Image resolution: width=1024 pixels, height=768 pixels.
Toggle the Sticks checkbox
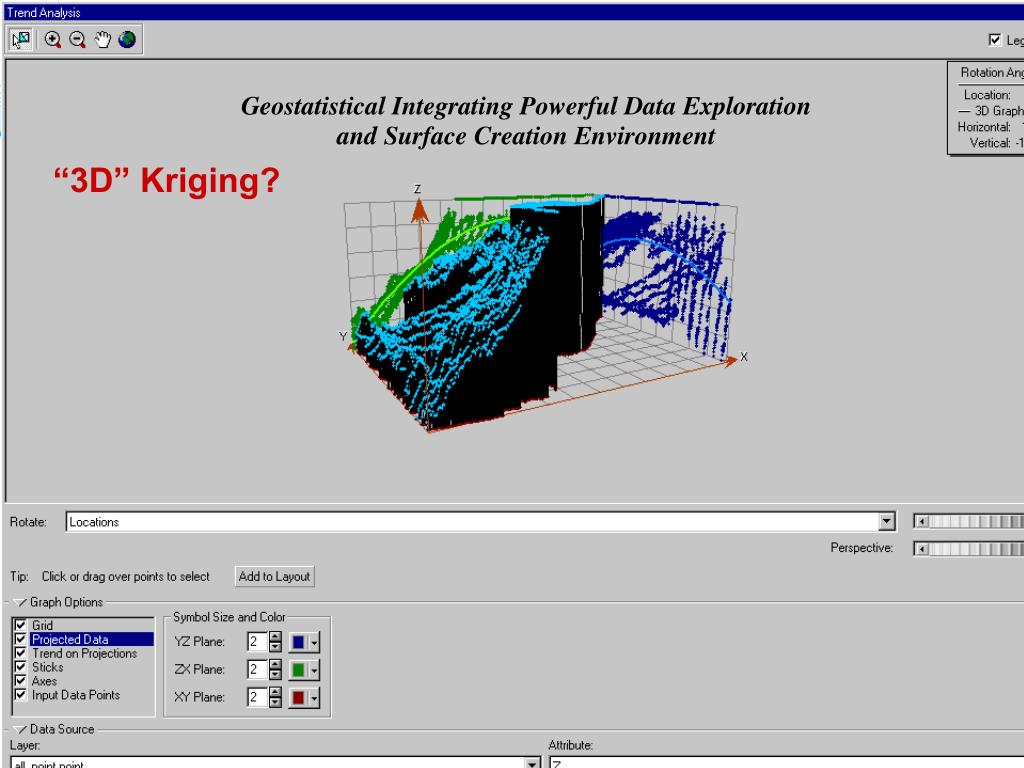(20, 666)
